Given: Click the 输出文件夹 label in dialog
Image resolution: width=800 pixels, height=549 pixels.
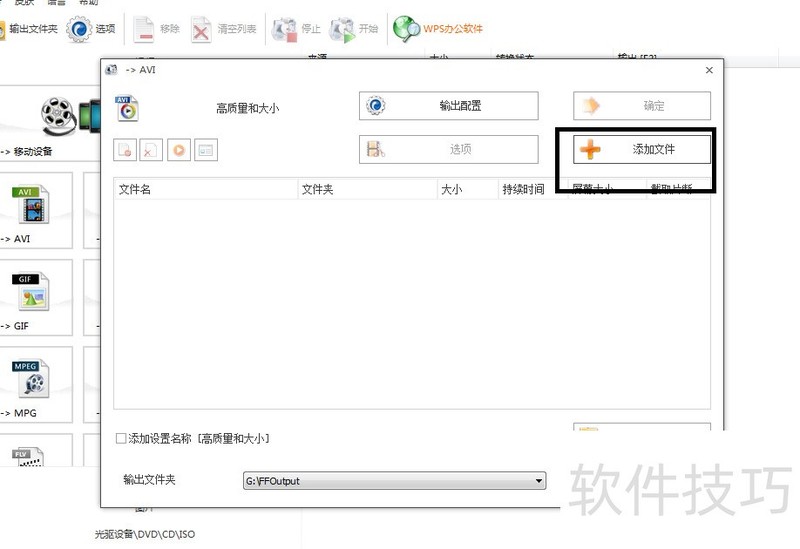Looking at the screenshot, I should pos(149,480).
